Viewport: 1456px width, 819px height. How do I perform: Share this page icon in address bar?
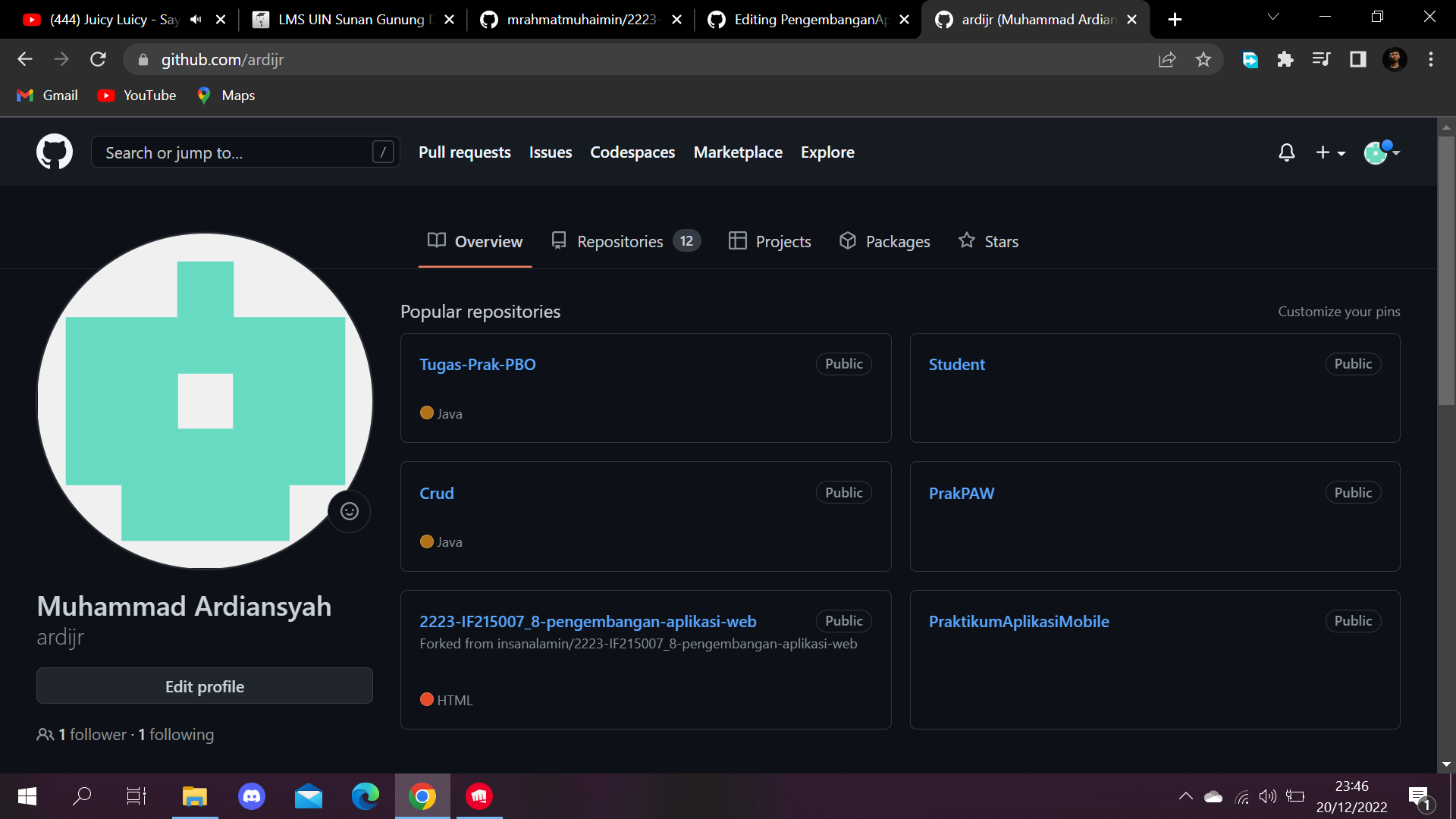tap(1167, 59)
